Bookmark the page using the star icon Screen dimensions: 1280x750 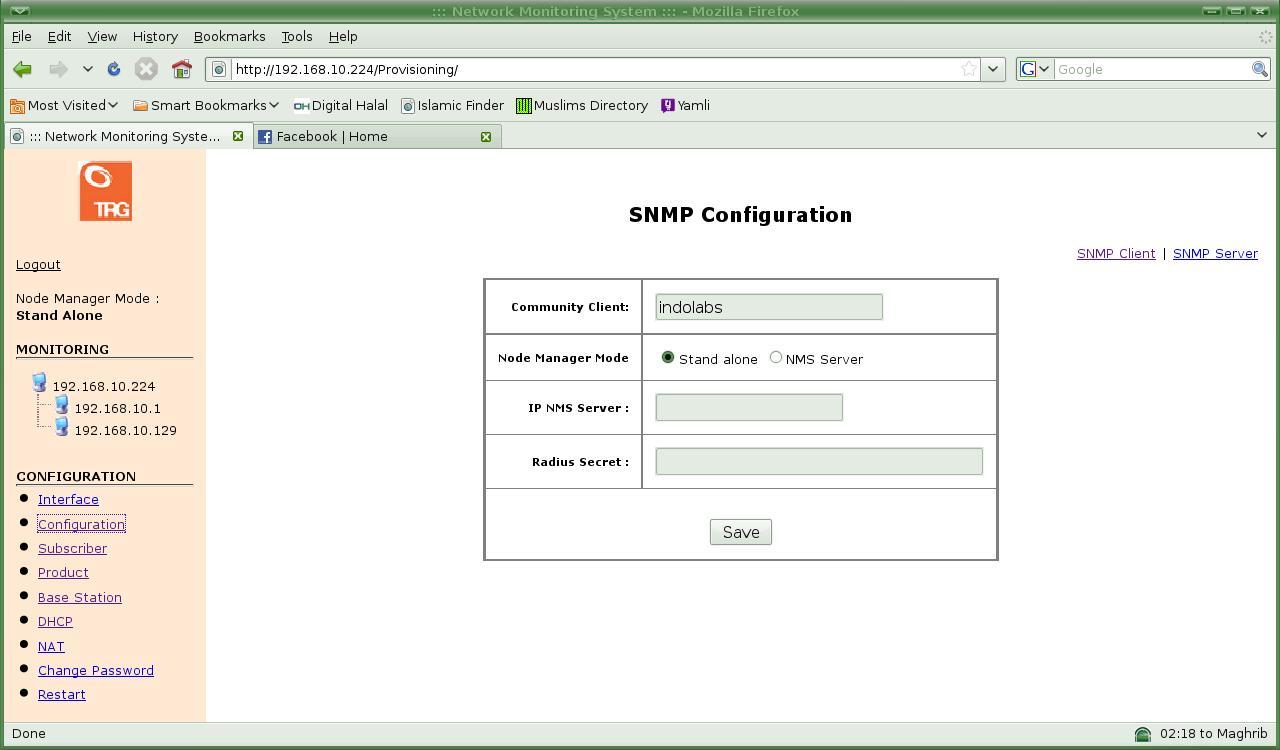(x=968, y=69)
